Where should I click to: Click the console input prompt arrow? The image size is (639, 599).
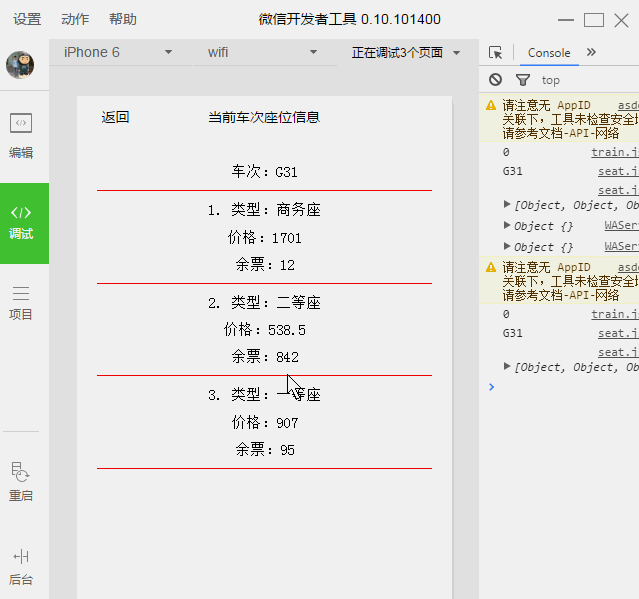tap(491, 387)
